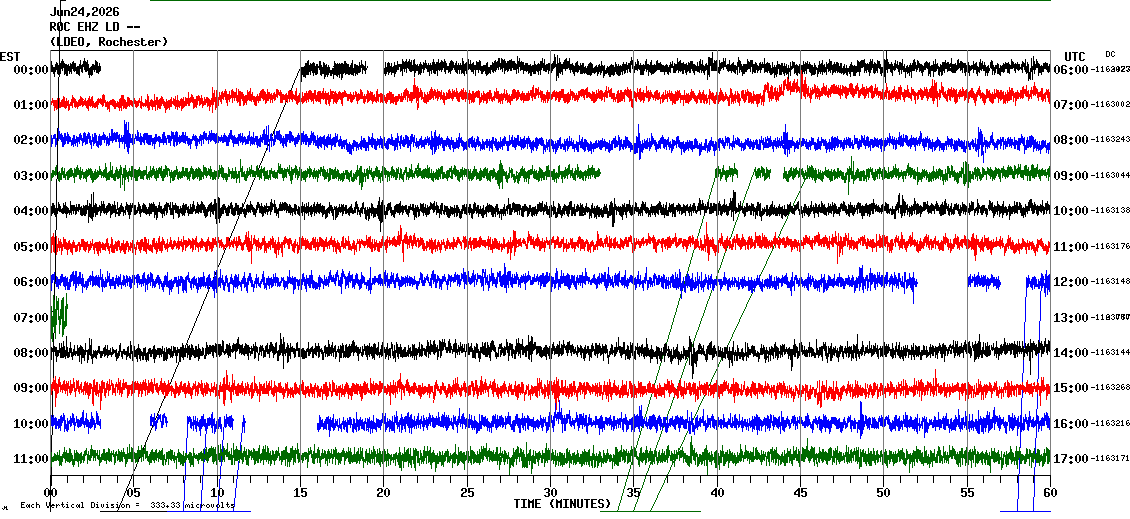Image resolution: width=1130 pixels, height=519 pixels.
Task: Click the DC offset column header
Action: (x=1110, y=54)
